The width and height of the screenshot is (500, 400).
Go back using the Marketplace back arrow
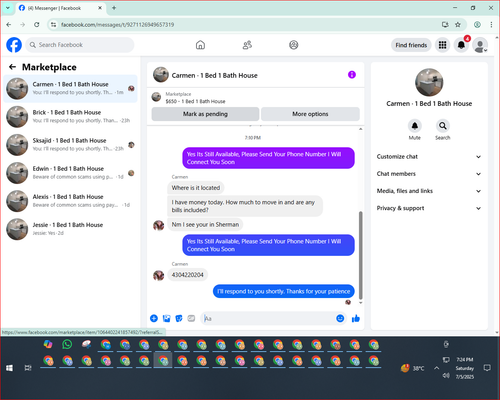(13, 67)
